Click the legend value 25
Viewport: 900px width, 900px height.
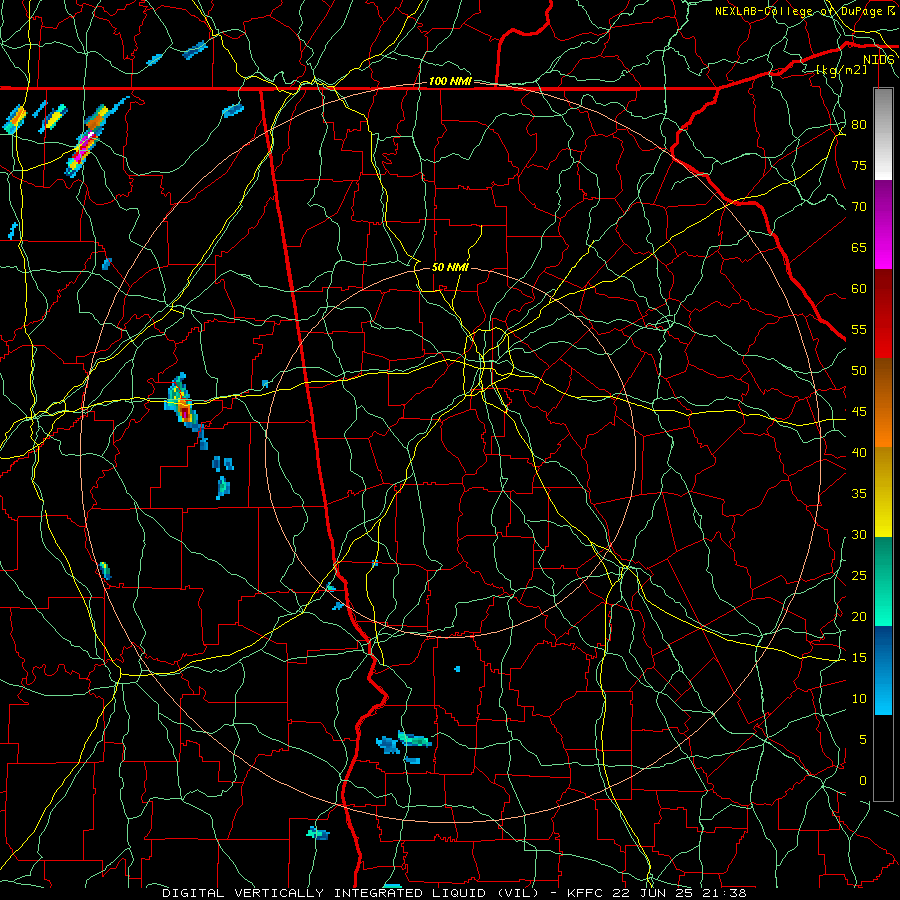[859, 576]
